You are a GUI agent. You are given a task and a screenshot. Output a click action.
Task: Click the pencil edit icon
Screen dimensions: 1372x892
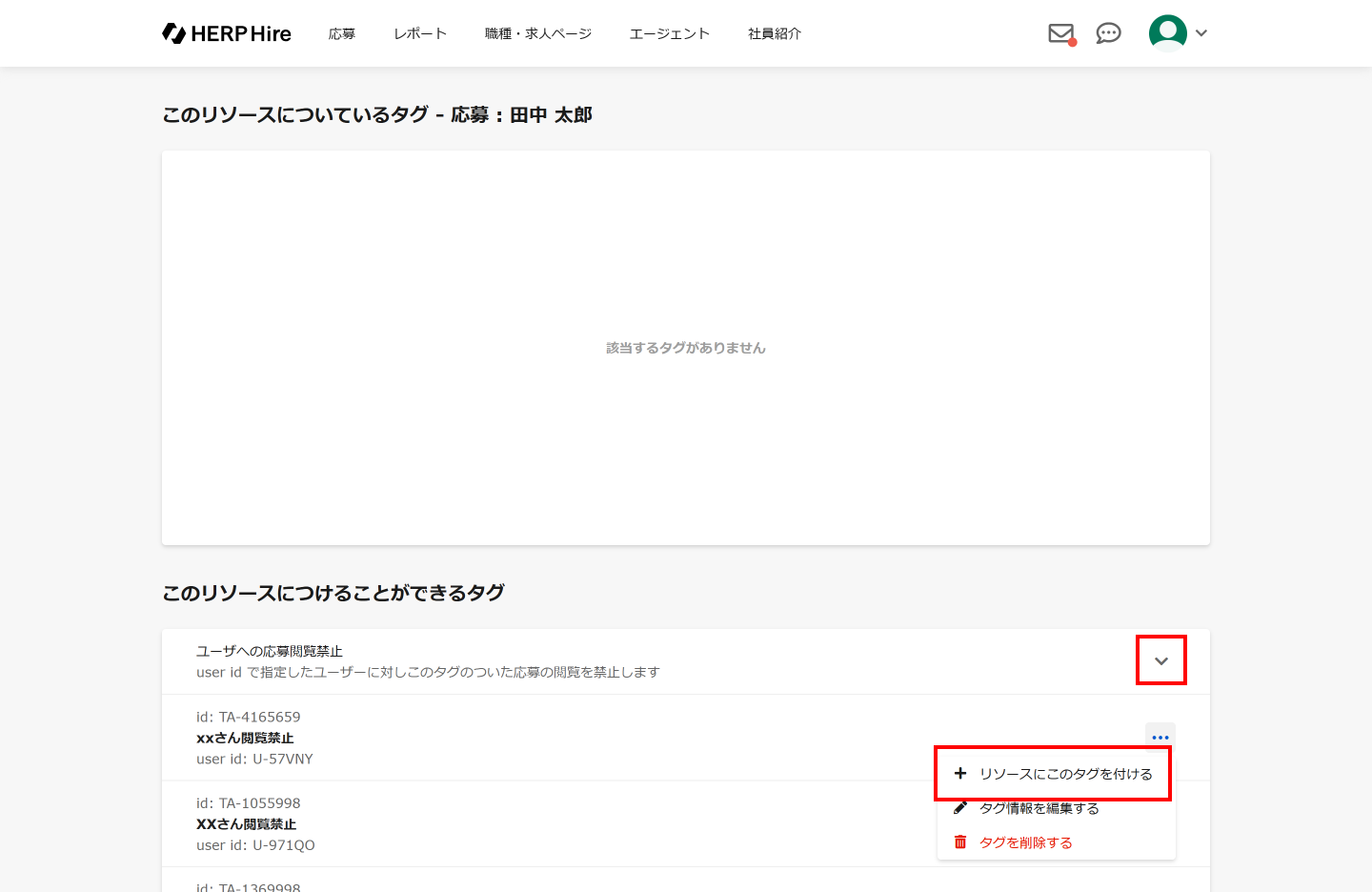(960, 808)
